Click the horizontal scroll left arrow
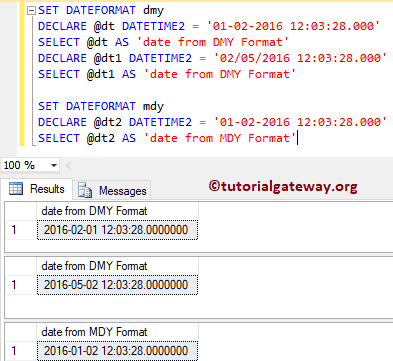Viewport: 393px width, 361px height. point(68,165)
